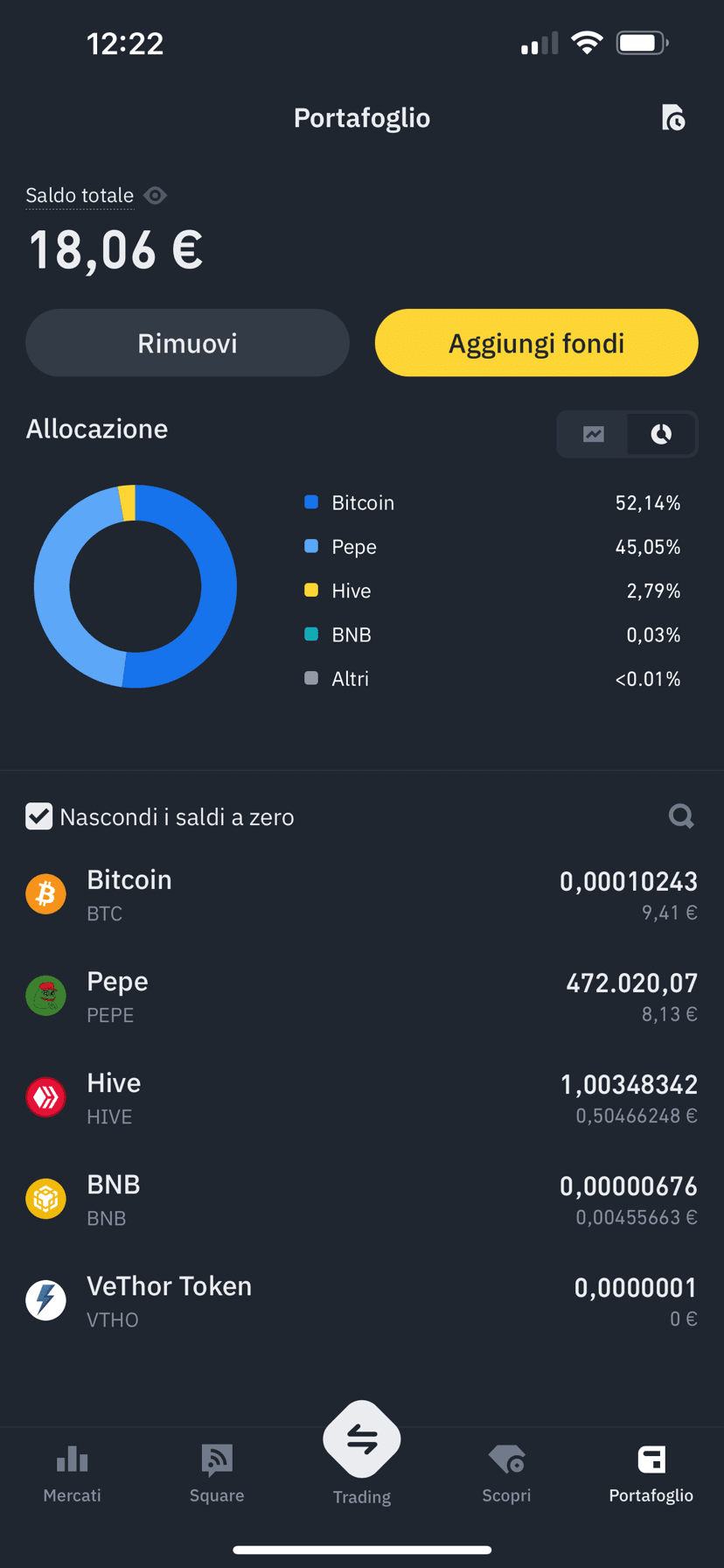Screen dimensions: 724x1568
Task: Tap the Bitcoin orange coin icon
Action: click(46, 894)
